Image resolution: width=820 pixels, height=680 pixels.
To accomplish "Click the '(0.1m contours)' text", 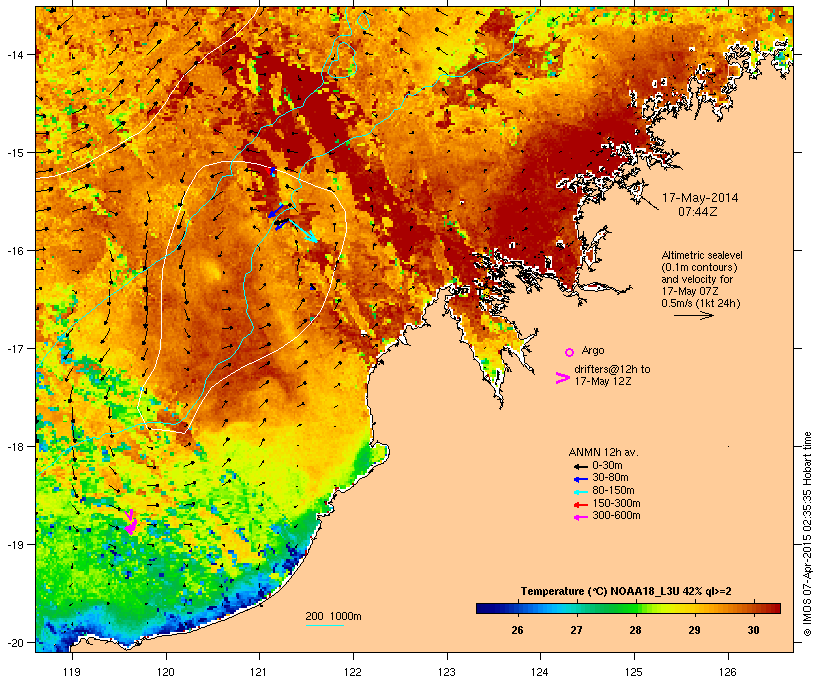I will pyautogui.click(x=699, y=267).
